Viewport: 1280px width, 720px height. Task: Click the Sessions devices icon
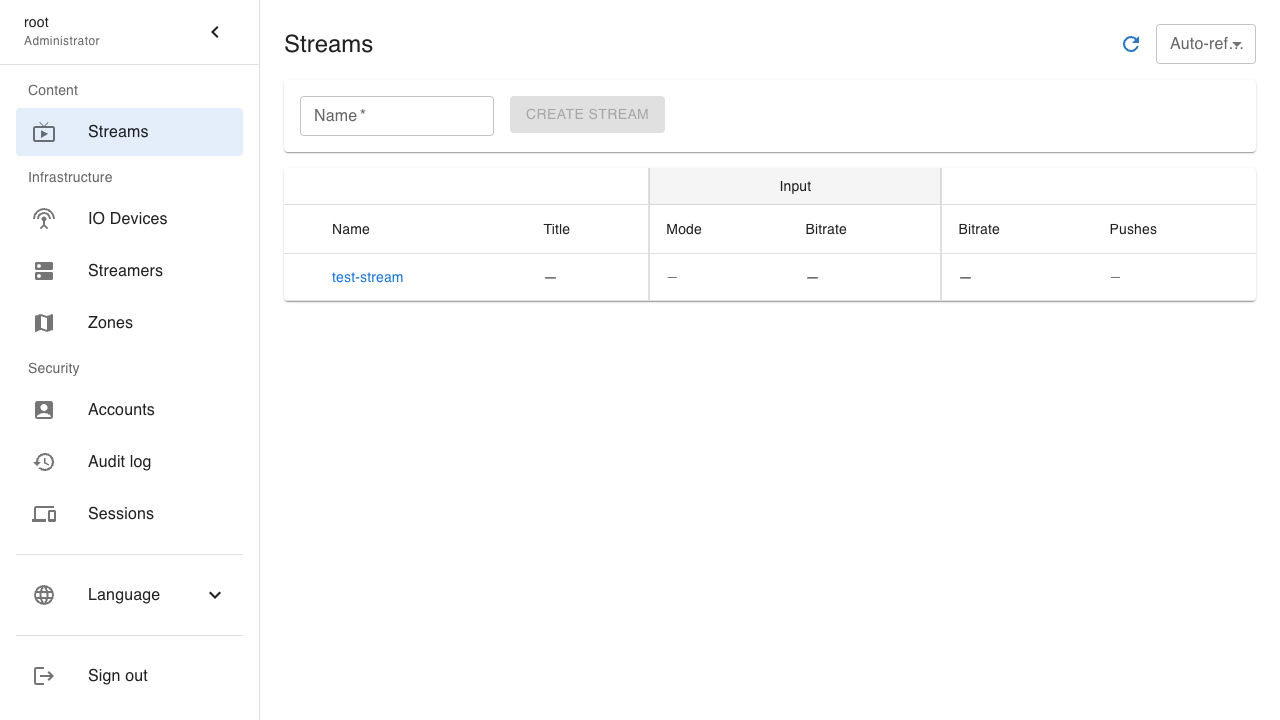coord(44,513)
